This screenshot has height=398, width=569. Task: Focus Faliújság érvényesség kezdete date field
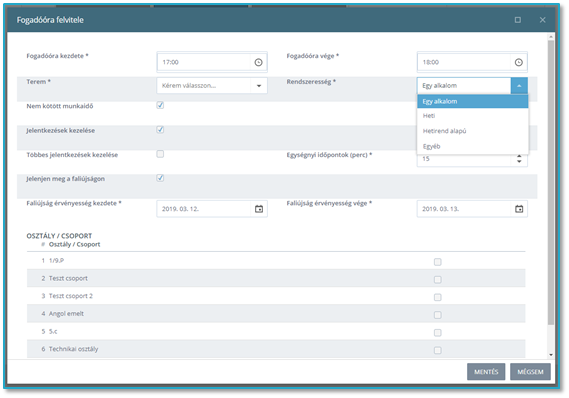[x=204, y=209]
